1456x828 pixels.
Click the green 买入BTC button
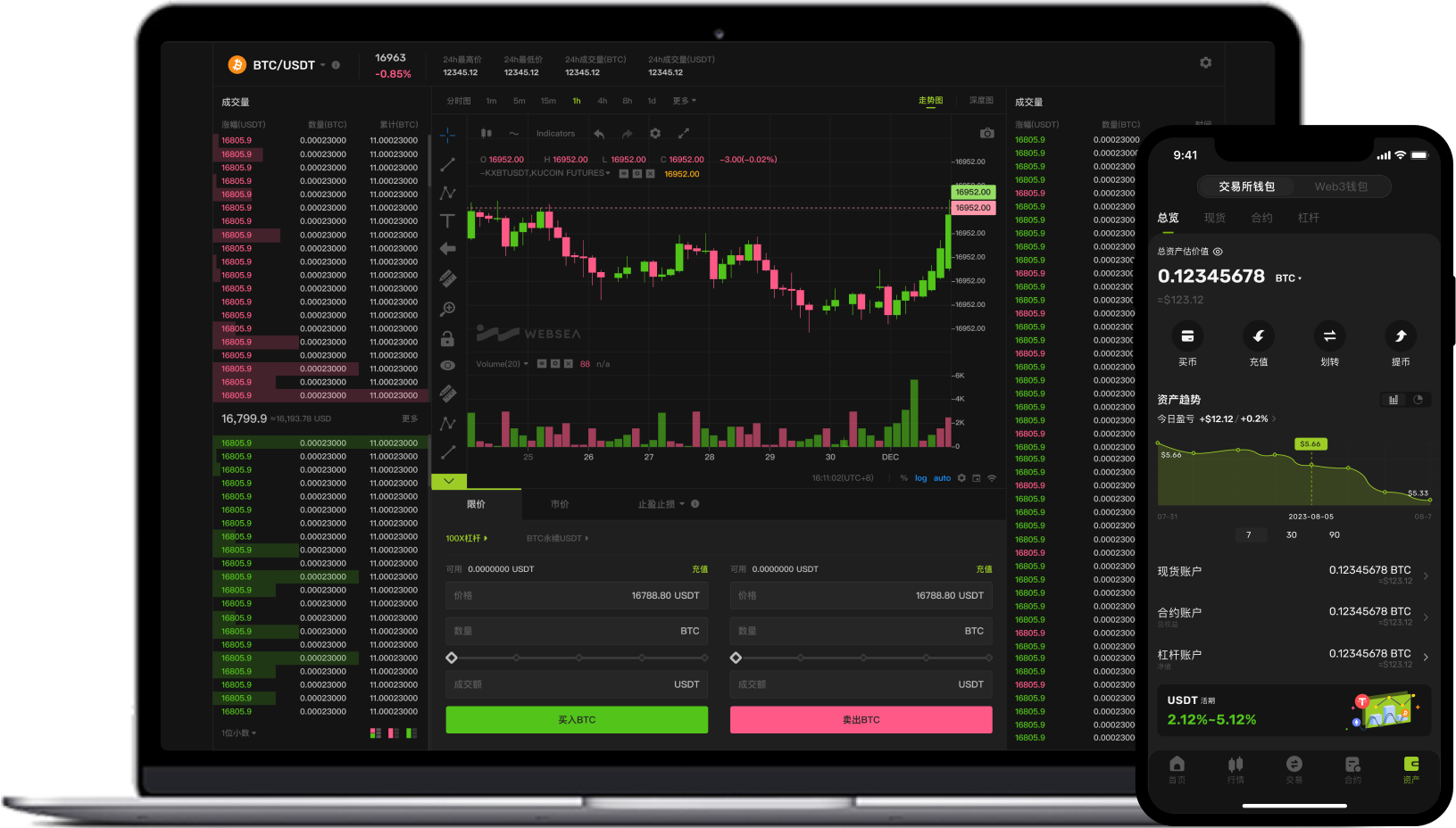tap(577, 720)
